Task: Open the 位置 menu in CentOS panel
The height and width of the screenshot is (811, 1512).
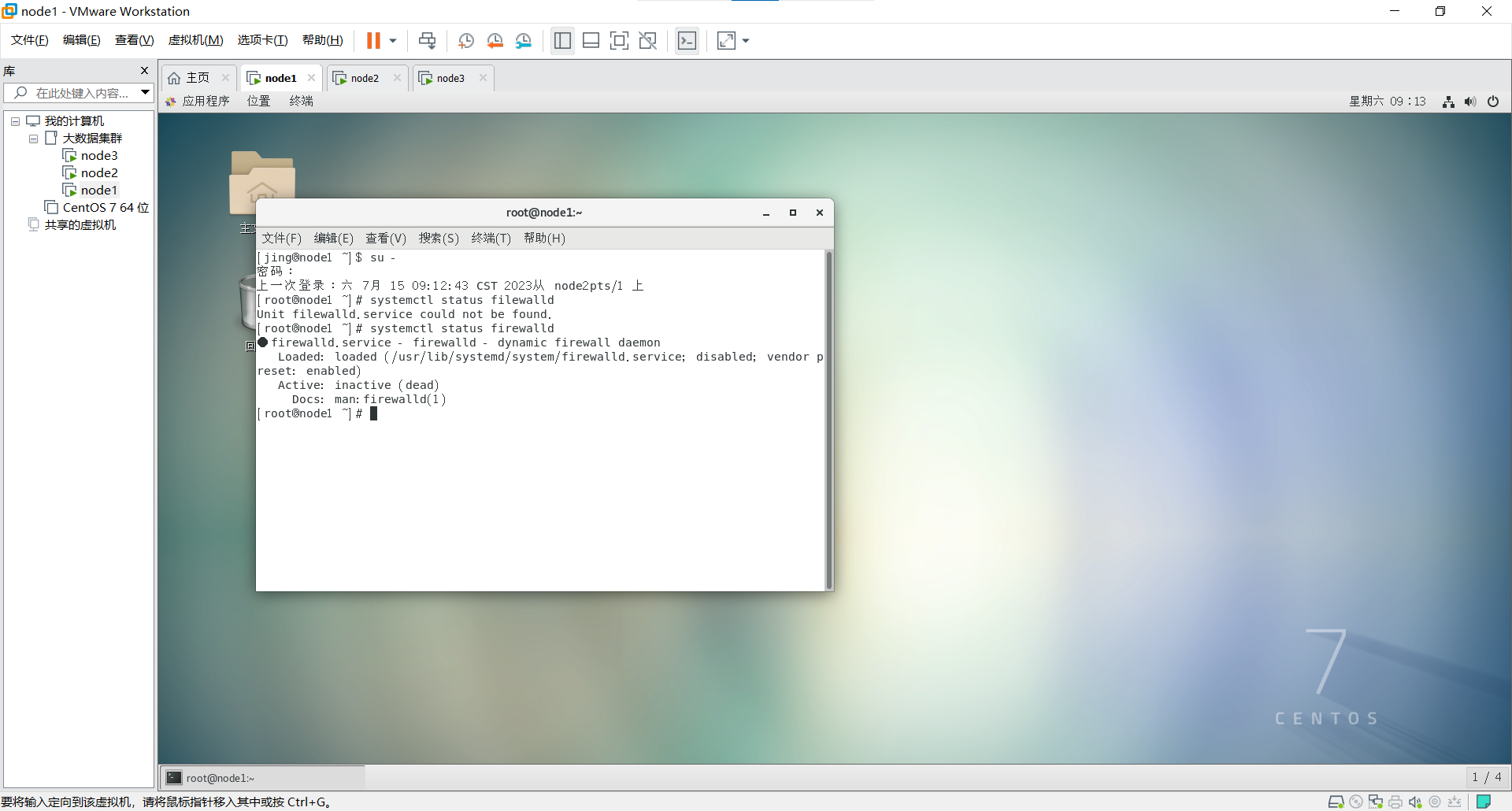Action: coord(258,101)
